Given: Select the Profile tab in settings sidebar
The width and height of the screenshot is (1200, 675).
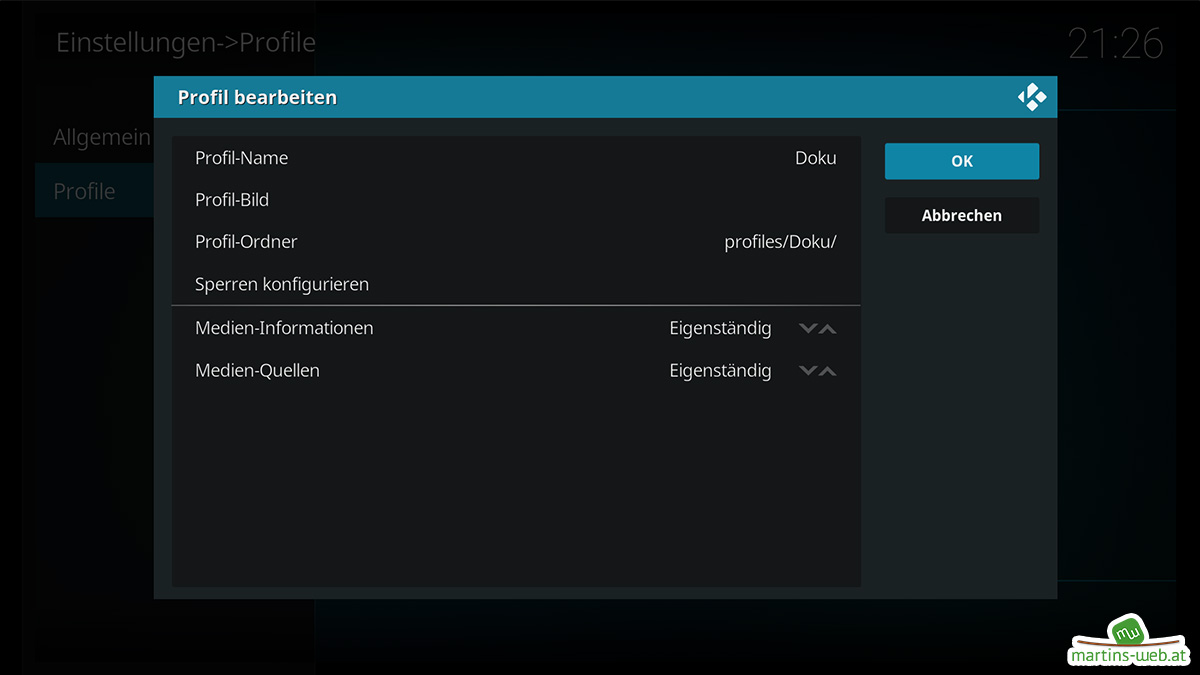Looking at the screenshot, I should point(94,191).
